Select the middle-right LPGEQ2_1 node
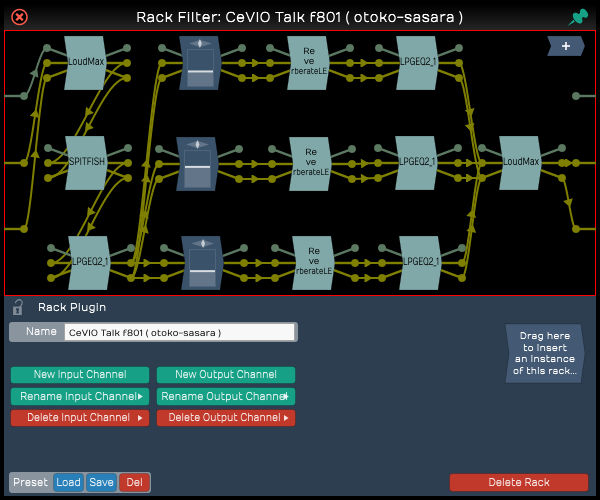600x500 pixels. click(x=416, y=163)
